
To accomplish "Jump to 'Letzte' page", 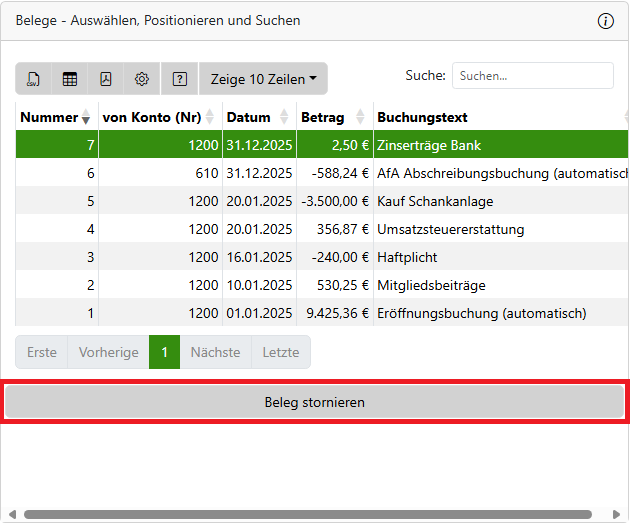I will [280, 352].
